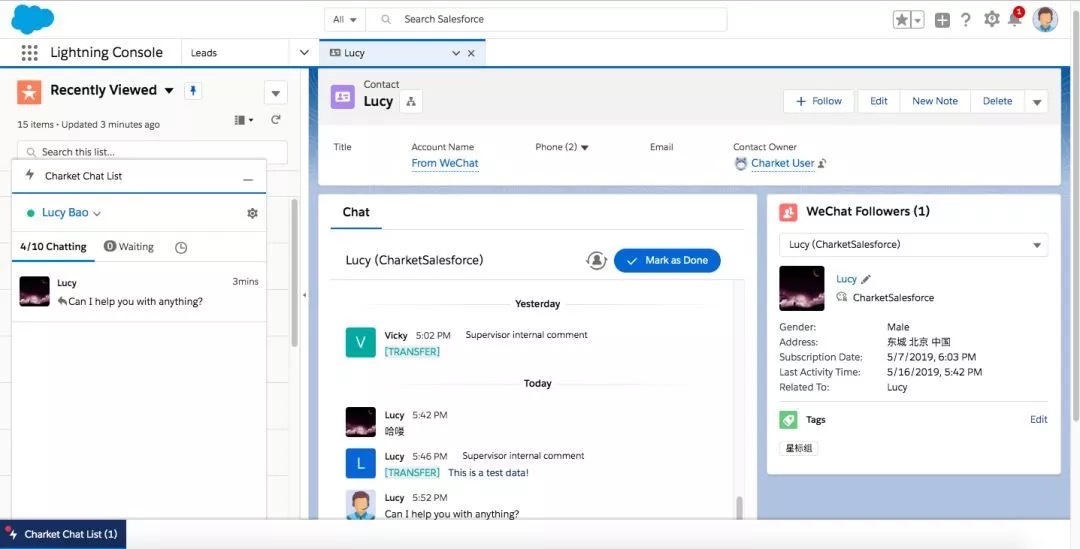Close the Lucy workspace tab
This screenshot has width=1080, height=549.
tap(471, 53)
